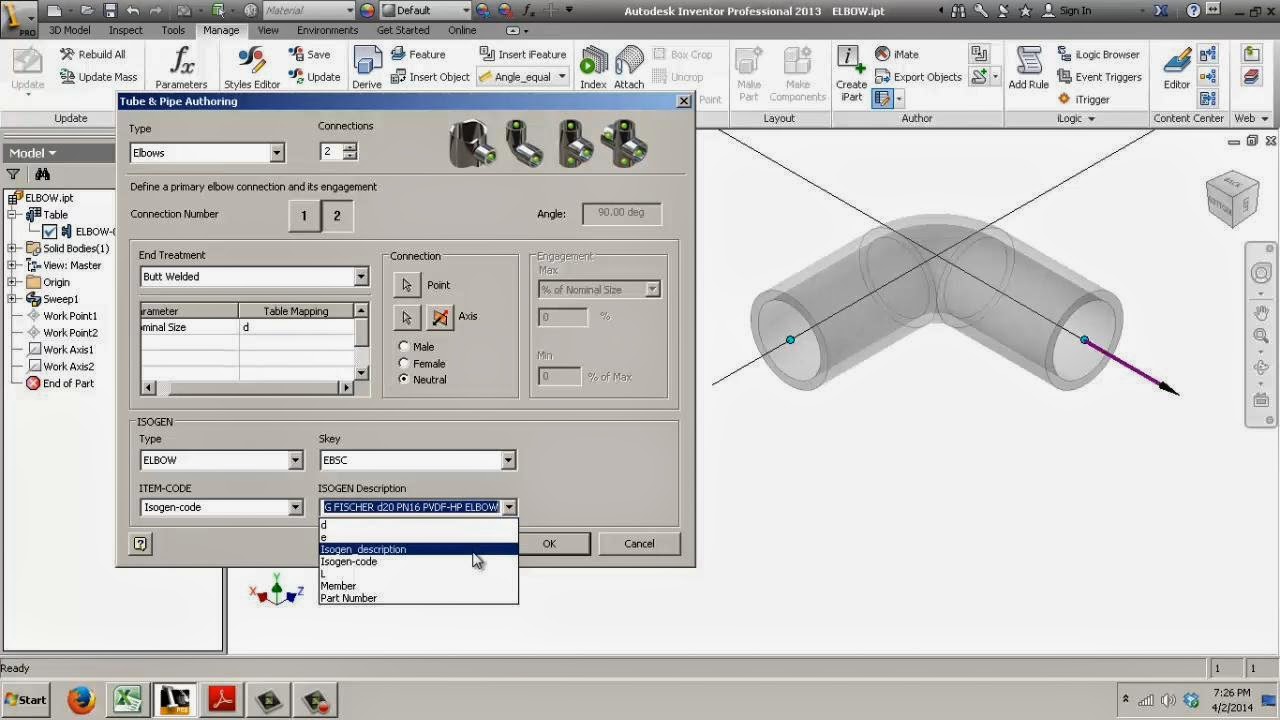
Task: Choose Member from the dropdown list
Action: pos(418,586)
